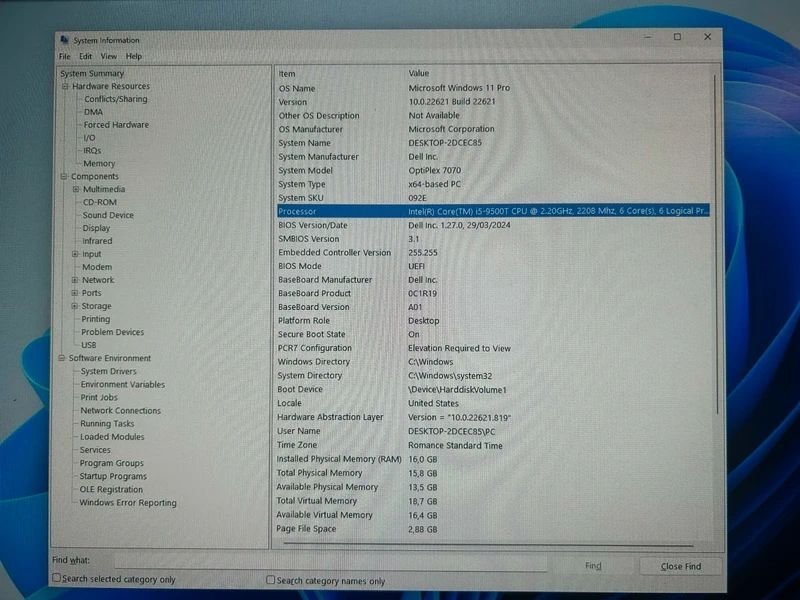Enable 'Search selected category only' checkbox
Image resolution: width=800 pixels, height=600 pixels.
[x=57, y=580]
